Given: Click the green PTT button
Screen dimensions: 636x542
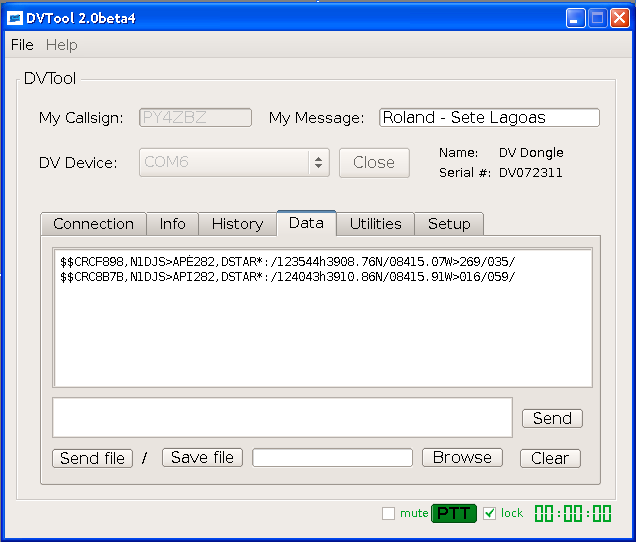Looking at the screenshot, I should pos(454,513).
